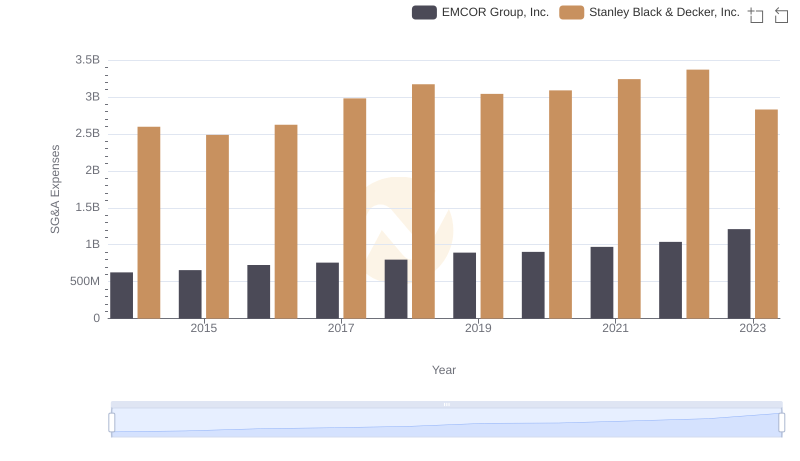Select the 2015 EMCOR bar
This screenshot has height=461, width=800.
tap(190, 294)
